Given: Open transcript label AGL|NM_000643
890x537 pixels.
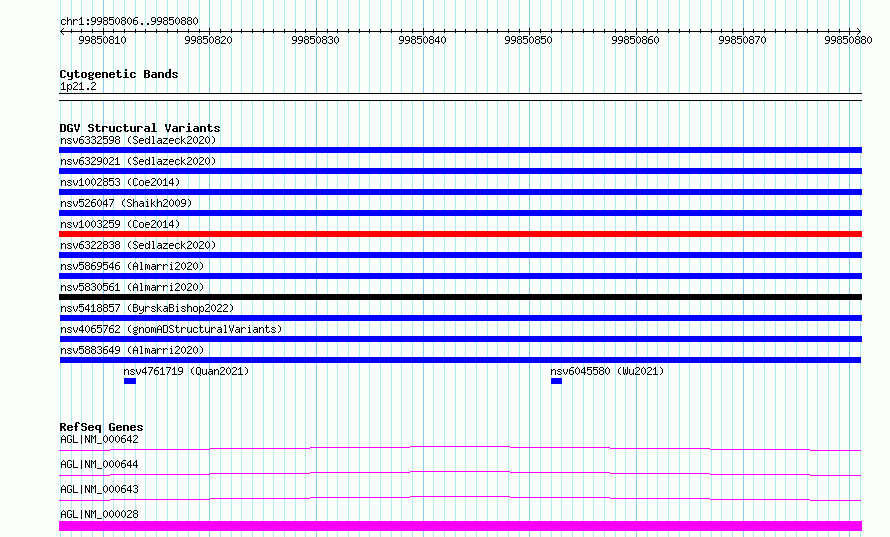Looking at the screenshot, I should [x=99, y=489].
